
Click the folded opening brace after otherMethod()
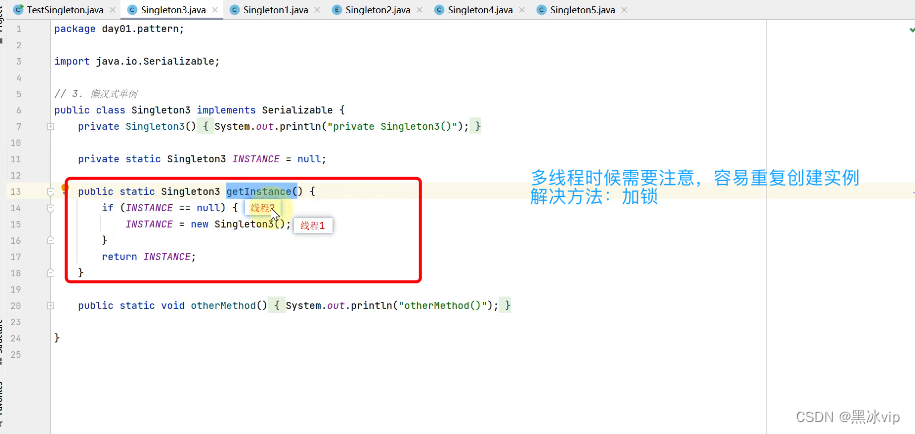[277, 305]
